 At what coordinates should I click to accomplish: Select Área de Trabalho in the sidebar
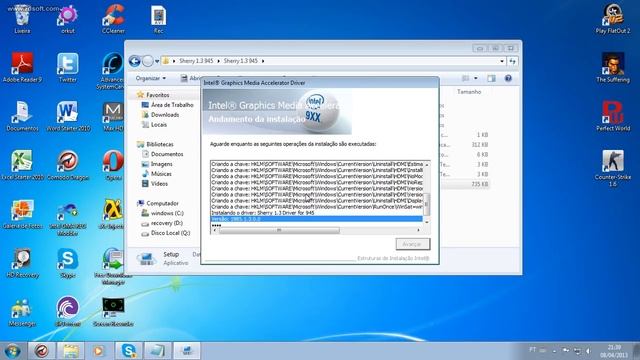[x=172, y=105]
